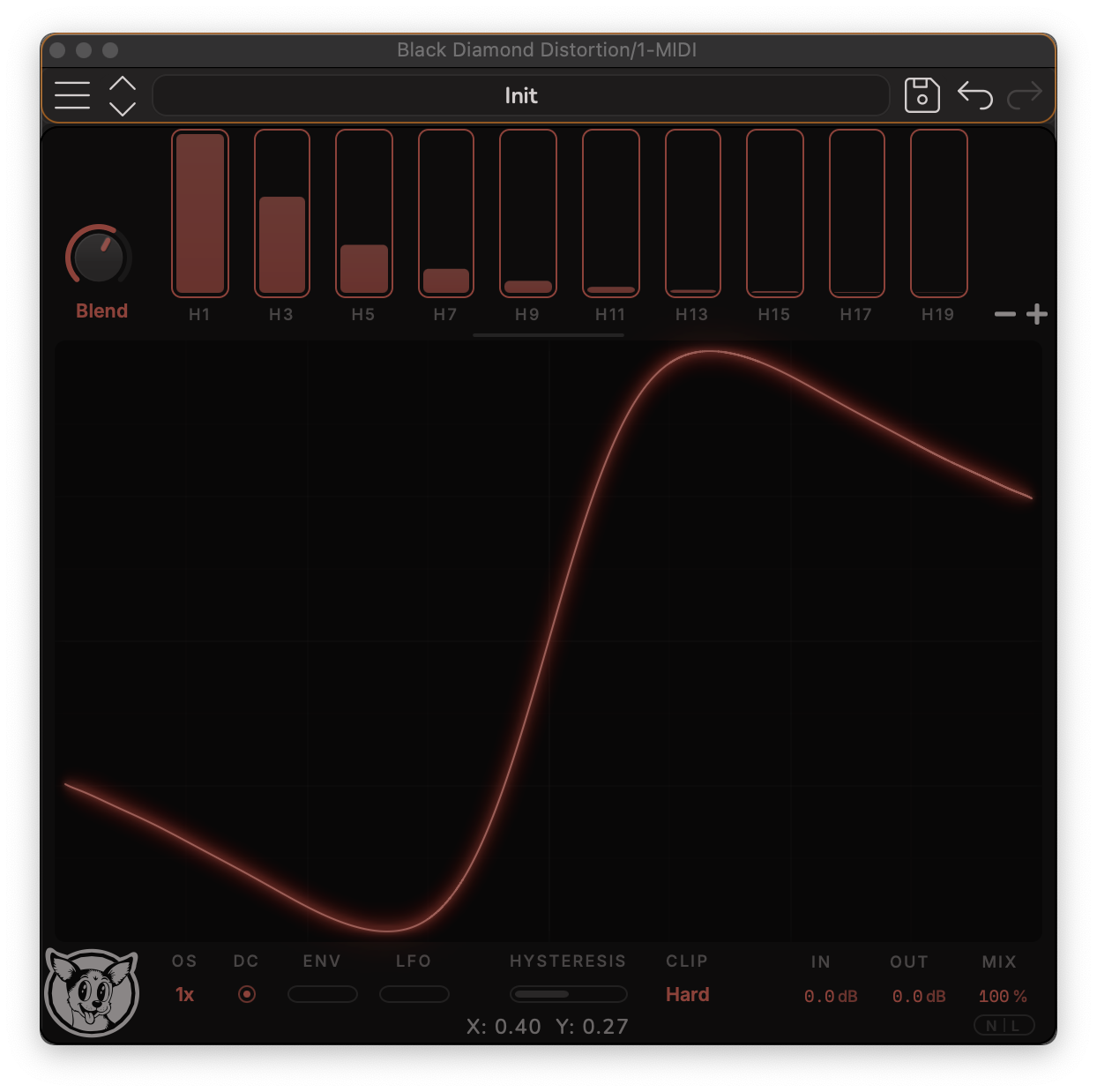This screenshot has height=1092, width=1097.
Task: Toggle the DC filter radio button
Action: (247, 994)
